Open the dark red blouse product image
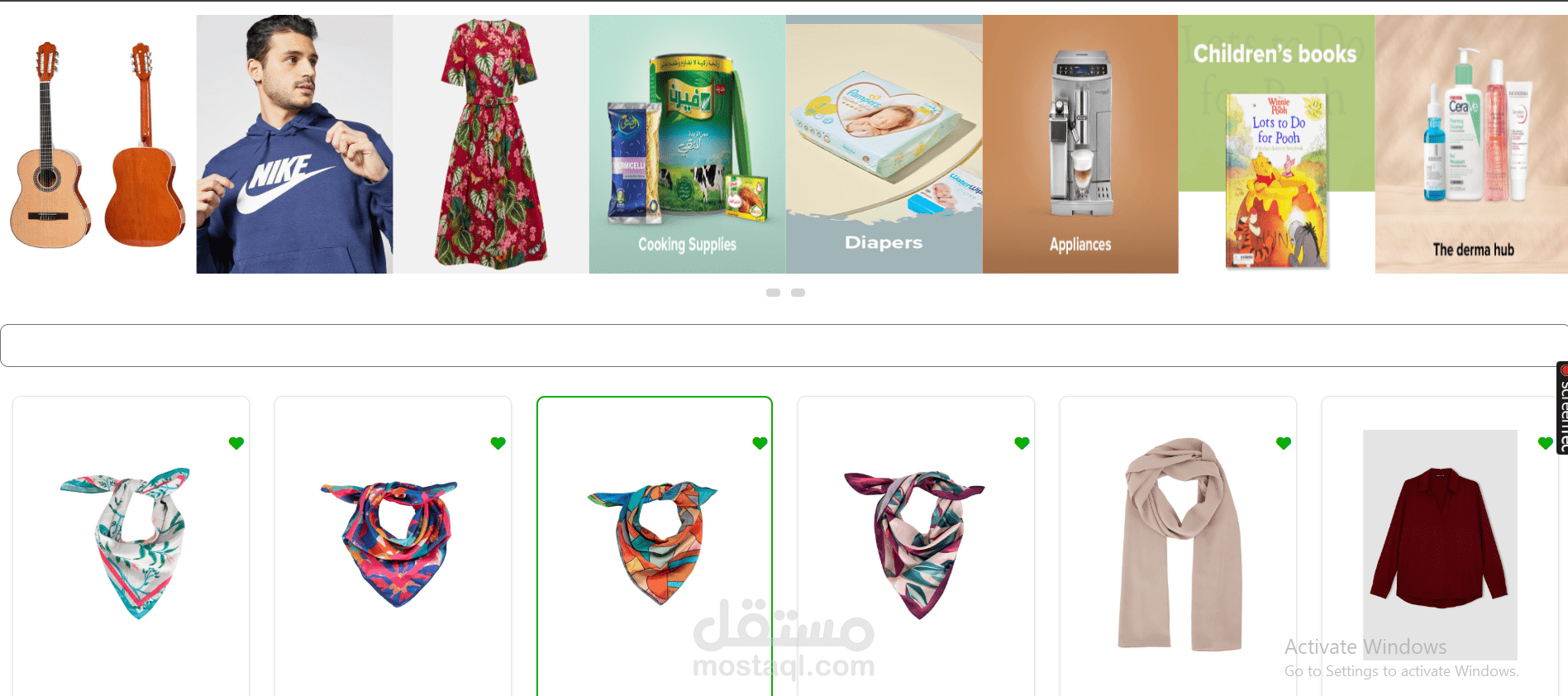 tap(1440, 544)
